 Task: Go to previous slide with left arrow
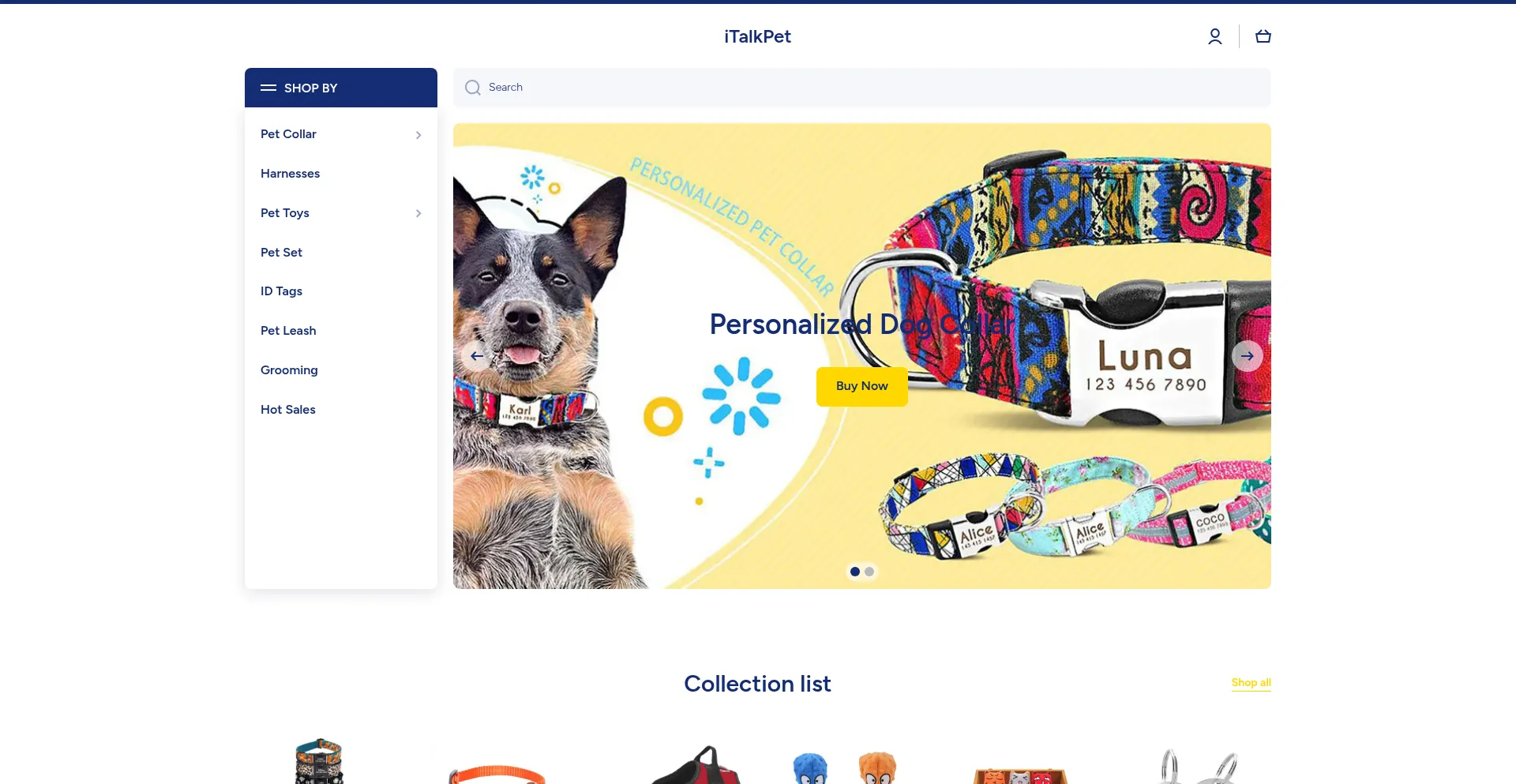point(477,356)
